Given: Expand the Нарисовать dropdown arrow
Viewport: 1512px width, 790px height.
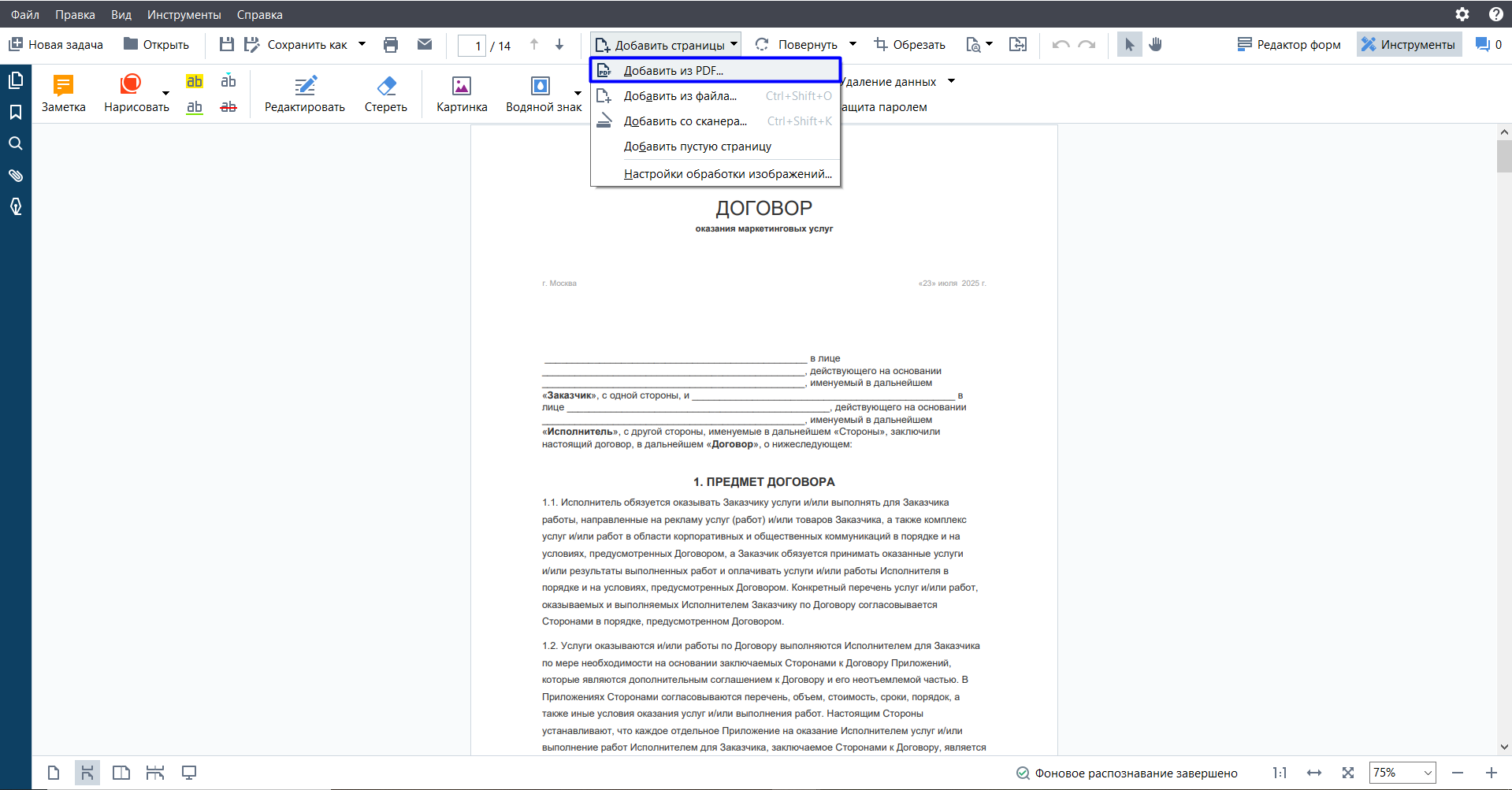Looking at the screenshot, I should (165, 94).
